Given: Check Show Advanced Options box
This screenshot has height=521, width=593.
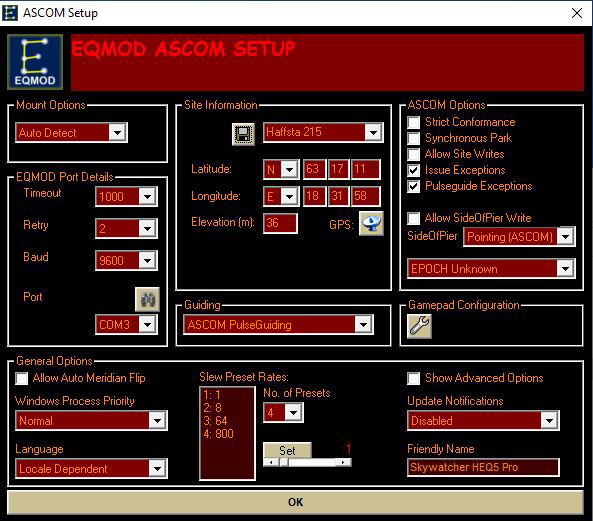Looking at the screenshot, I should click(413, 378).
